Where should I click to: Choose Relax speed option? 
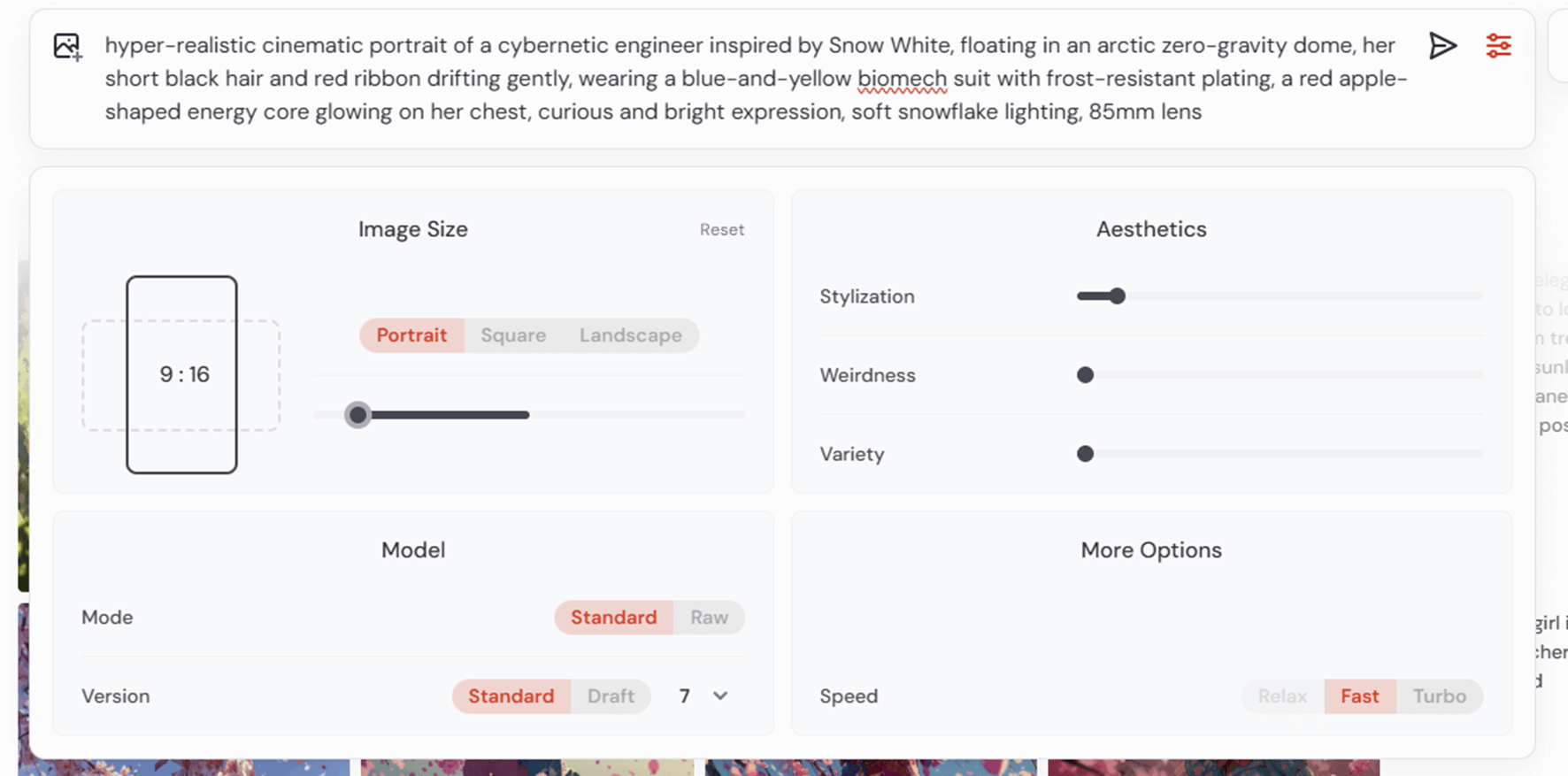click(x=1282, y=696)
